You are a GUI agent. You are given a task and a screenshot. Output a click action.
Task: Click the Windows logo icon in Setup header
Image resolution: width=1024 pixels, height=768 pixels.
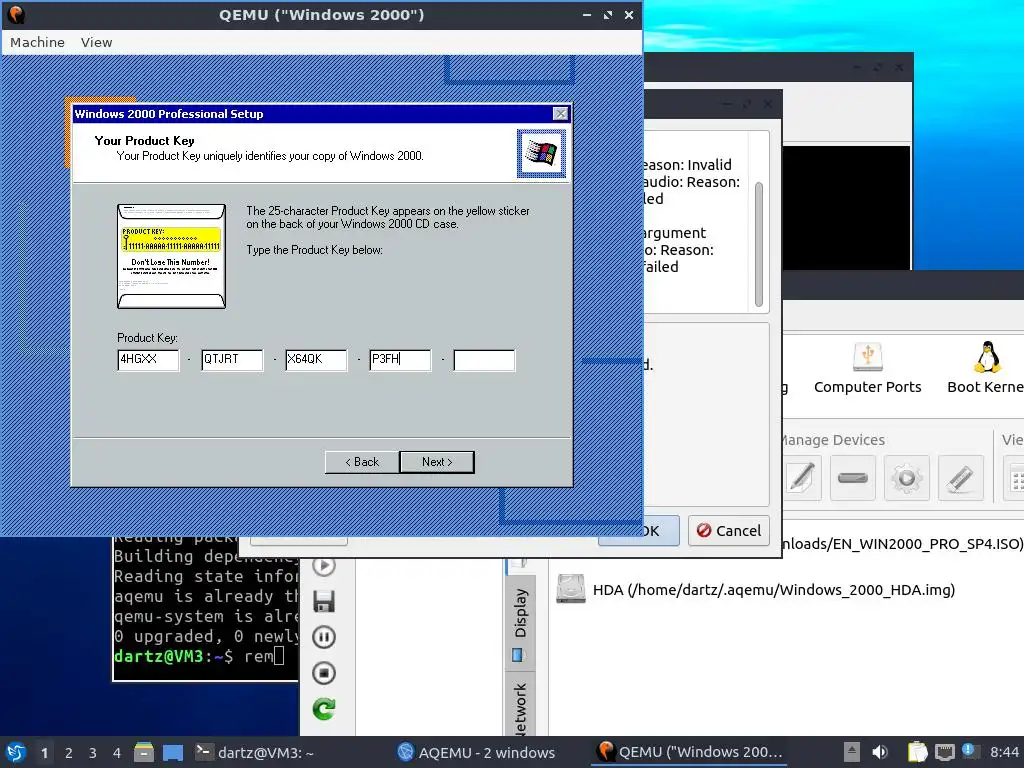click(x=541, y=153)
